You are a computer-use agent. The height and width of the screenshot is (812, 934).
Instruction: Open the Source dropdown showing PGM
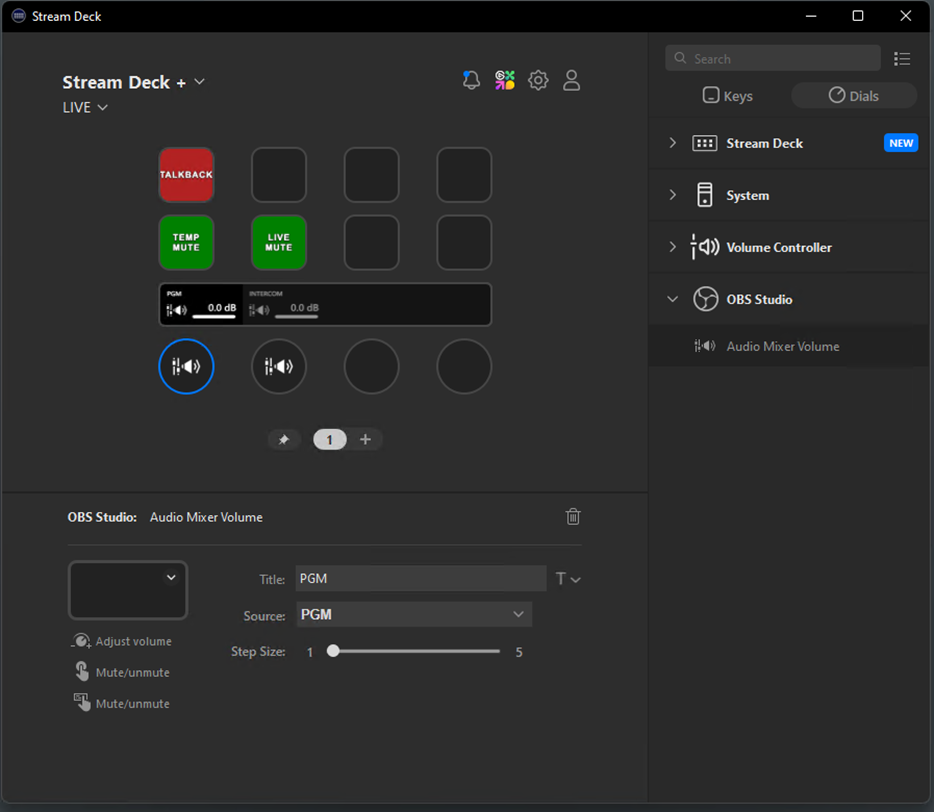413,614
